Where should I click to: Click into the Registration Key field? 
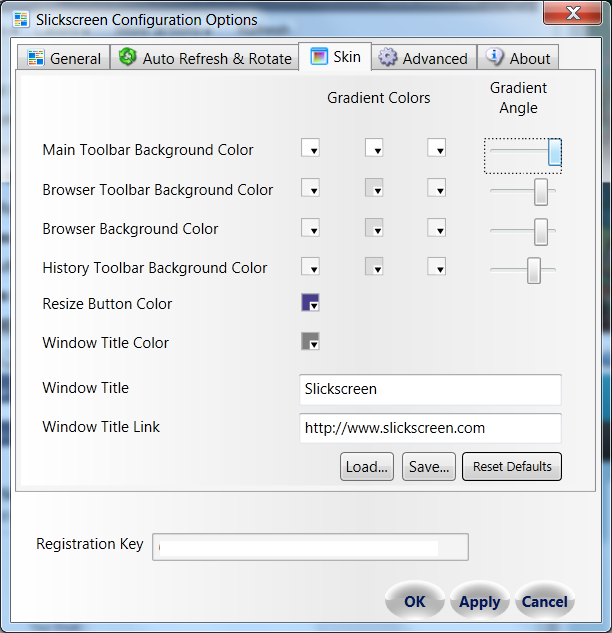[x=310, y=547]
